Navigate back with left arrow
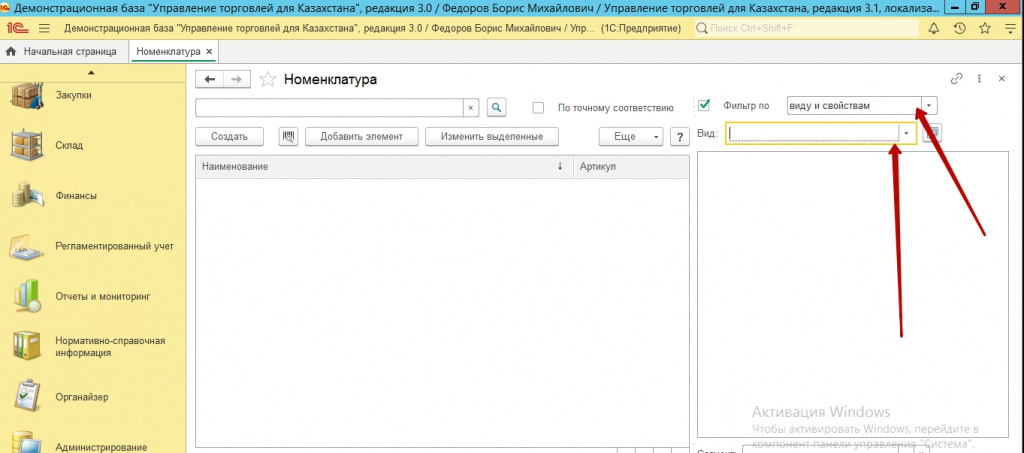The width and height of the screenshot is (1024, 453). tap(210, 79)
